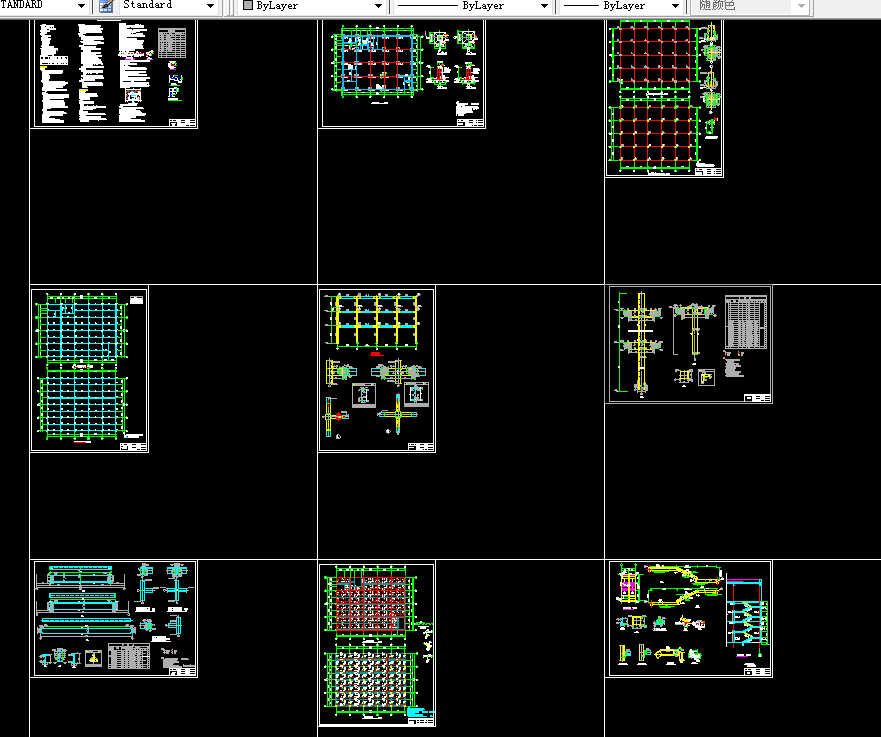Open the ByLayer lineweight dropdown
881x737 pixels.
pos(675,6)
